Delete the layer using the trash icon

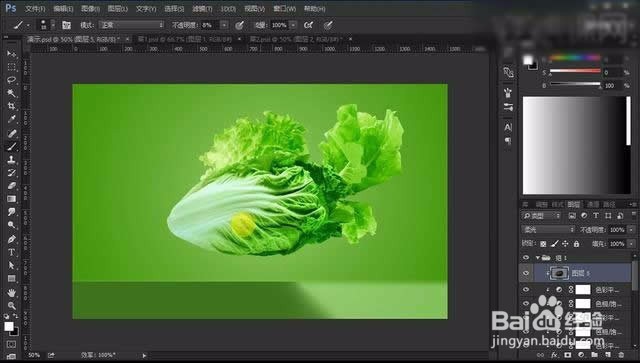coord(621,355)
